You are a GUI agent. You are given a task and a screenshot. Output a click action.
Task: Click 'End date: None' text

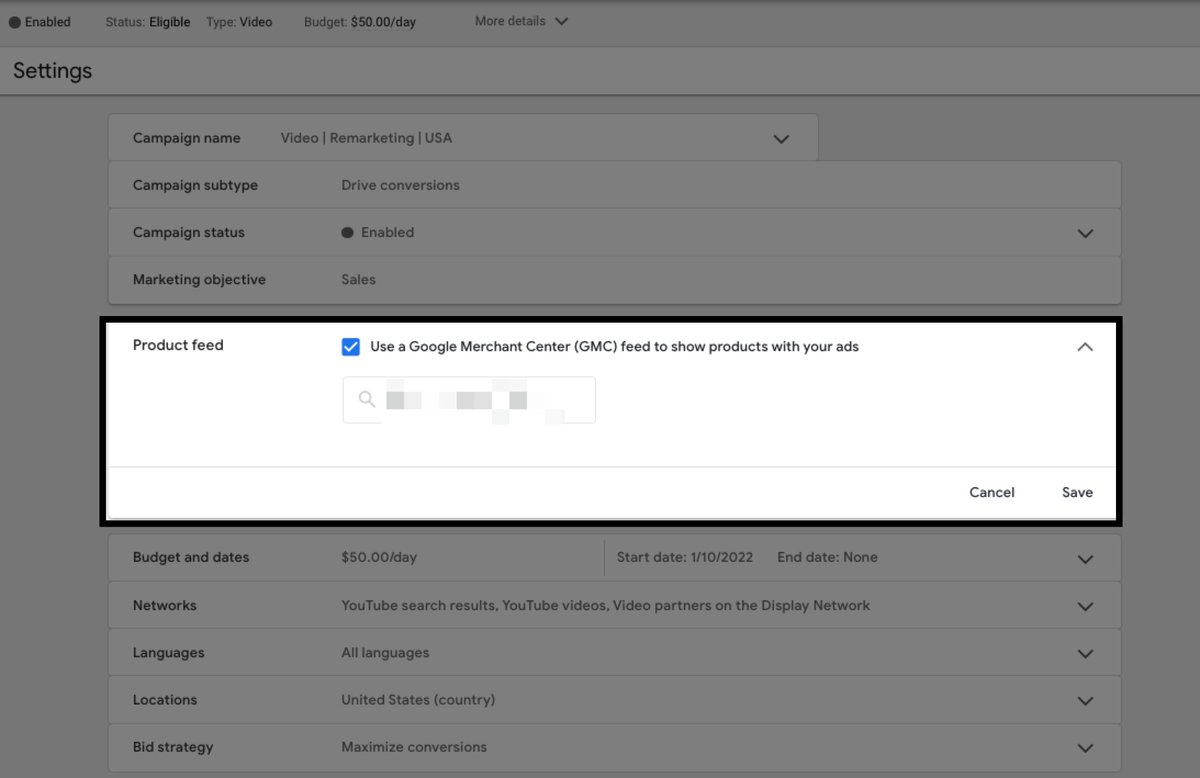[x=827, y=557]
